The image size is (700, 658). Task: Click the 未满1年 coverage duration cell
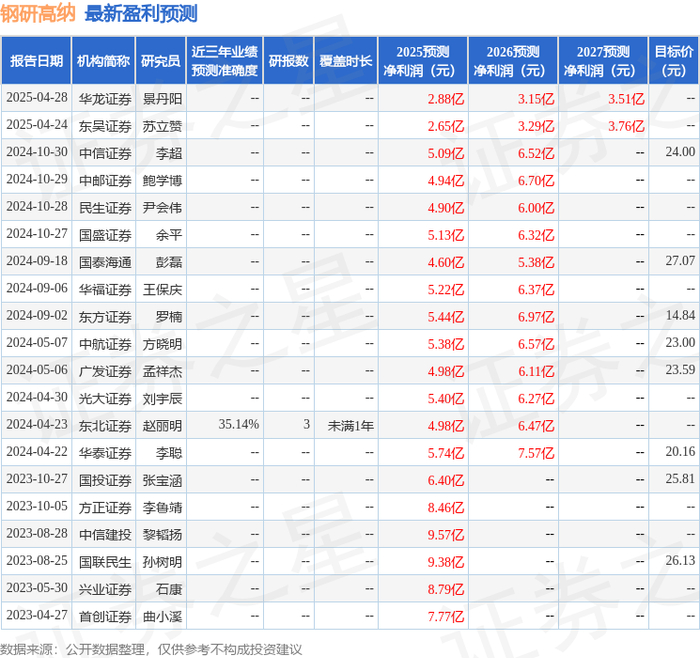tap(350, 425)
